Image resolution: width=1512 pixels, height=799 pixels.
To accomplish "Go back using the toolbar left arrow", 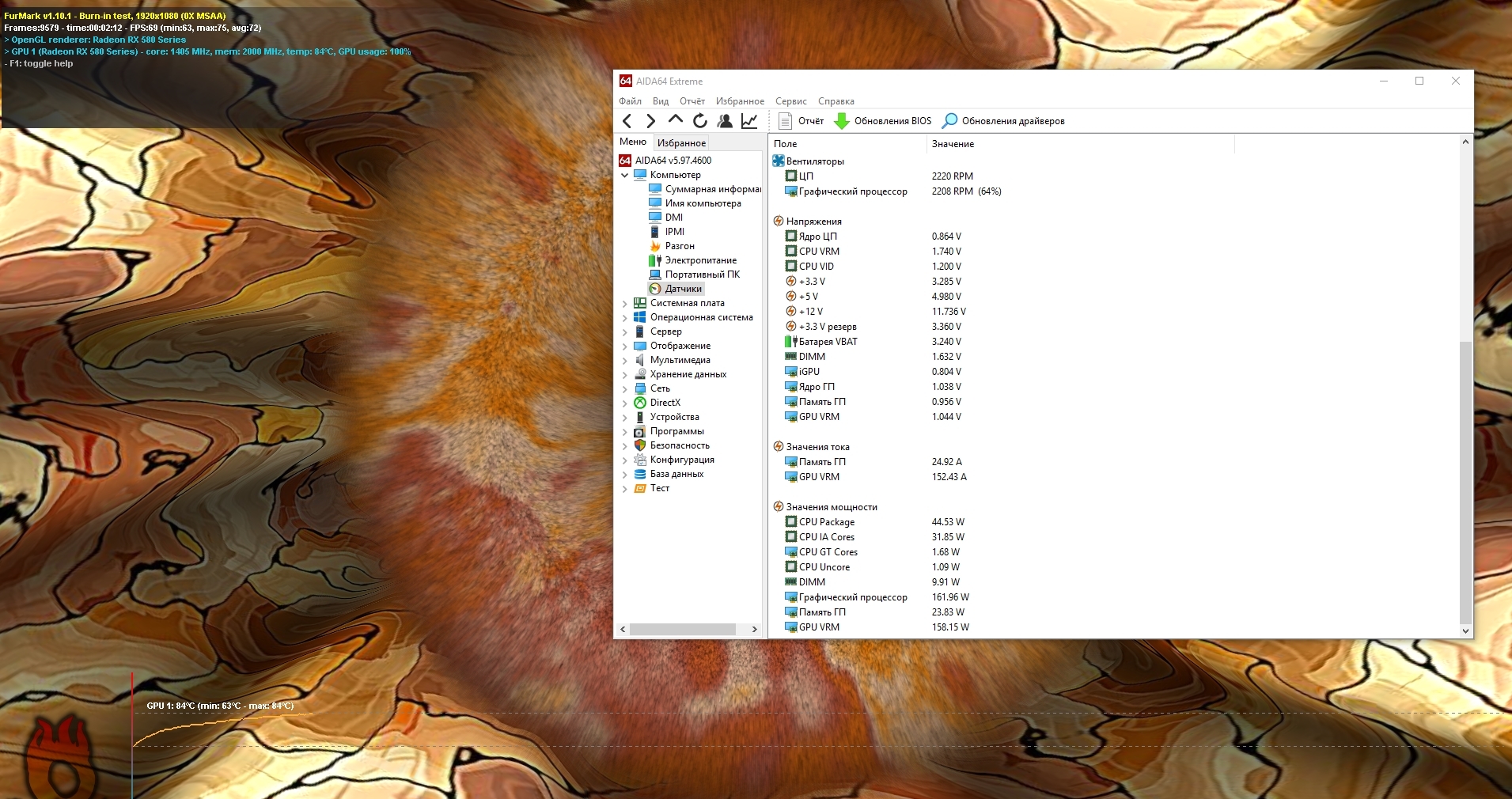I will click(627, 121).
